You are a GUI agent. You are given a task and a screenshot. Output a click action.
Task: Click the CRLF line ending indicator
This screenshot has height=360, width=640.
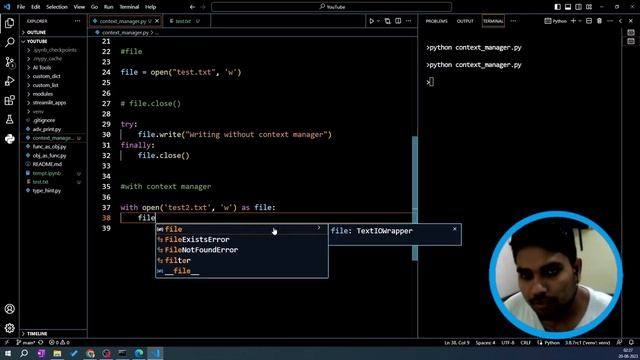pos(525,342)
